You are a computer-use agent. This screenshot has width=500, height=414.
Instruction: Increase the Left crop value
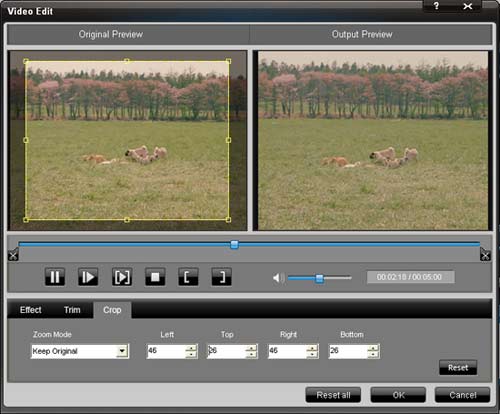pyautogui.click(x=191, y=348)
